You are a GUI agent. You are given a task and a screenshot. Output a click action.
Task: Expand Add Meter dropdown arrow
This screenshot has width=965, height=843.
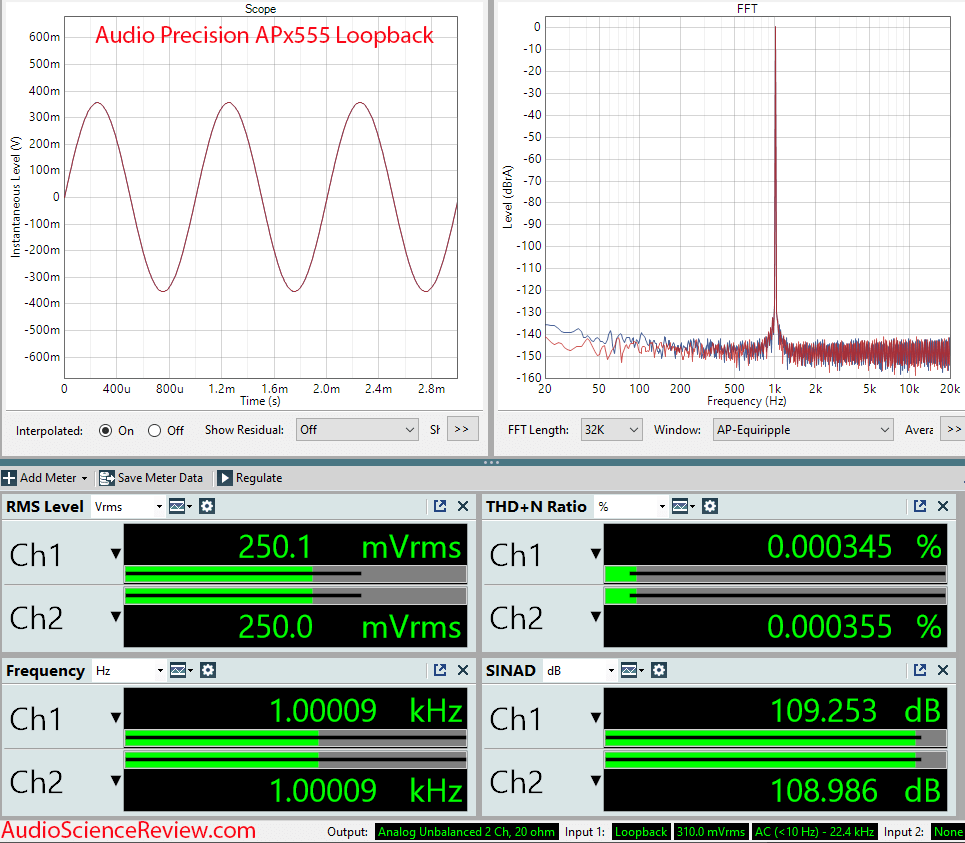pos(84,478)
